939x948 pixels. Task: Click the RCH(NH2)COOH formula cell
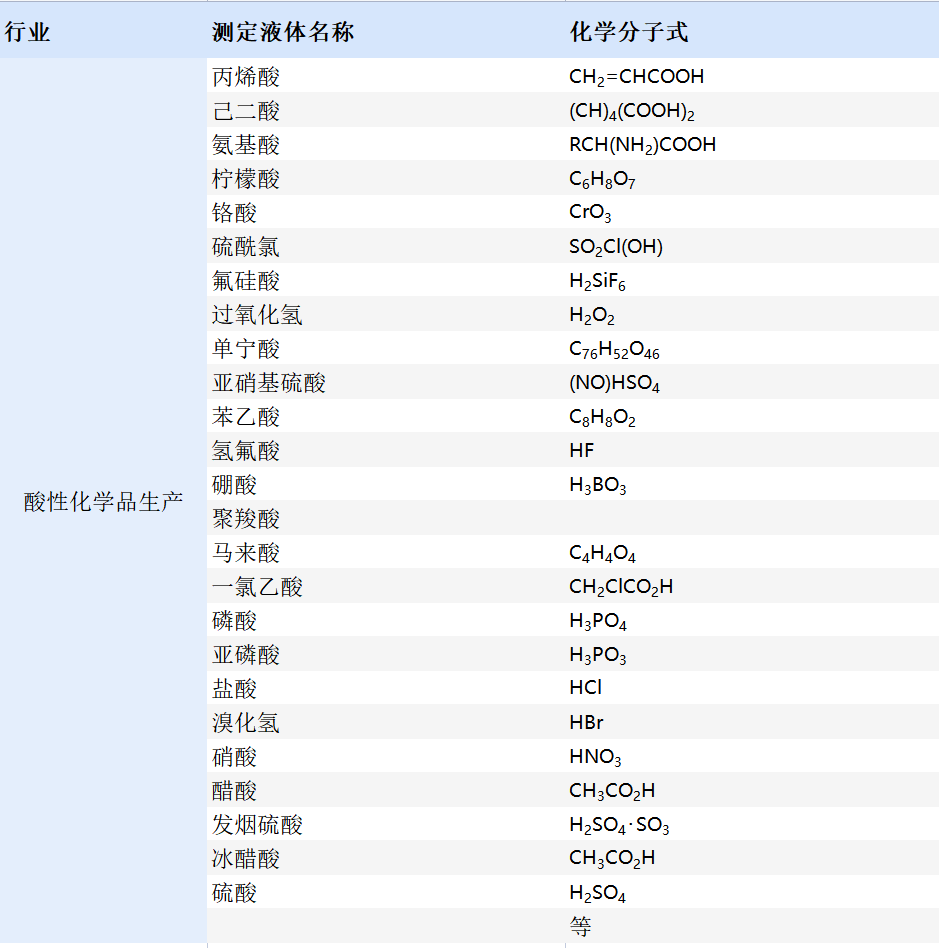[642, 145]
